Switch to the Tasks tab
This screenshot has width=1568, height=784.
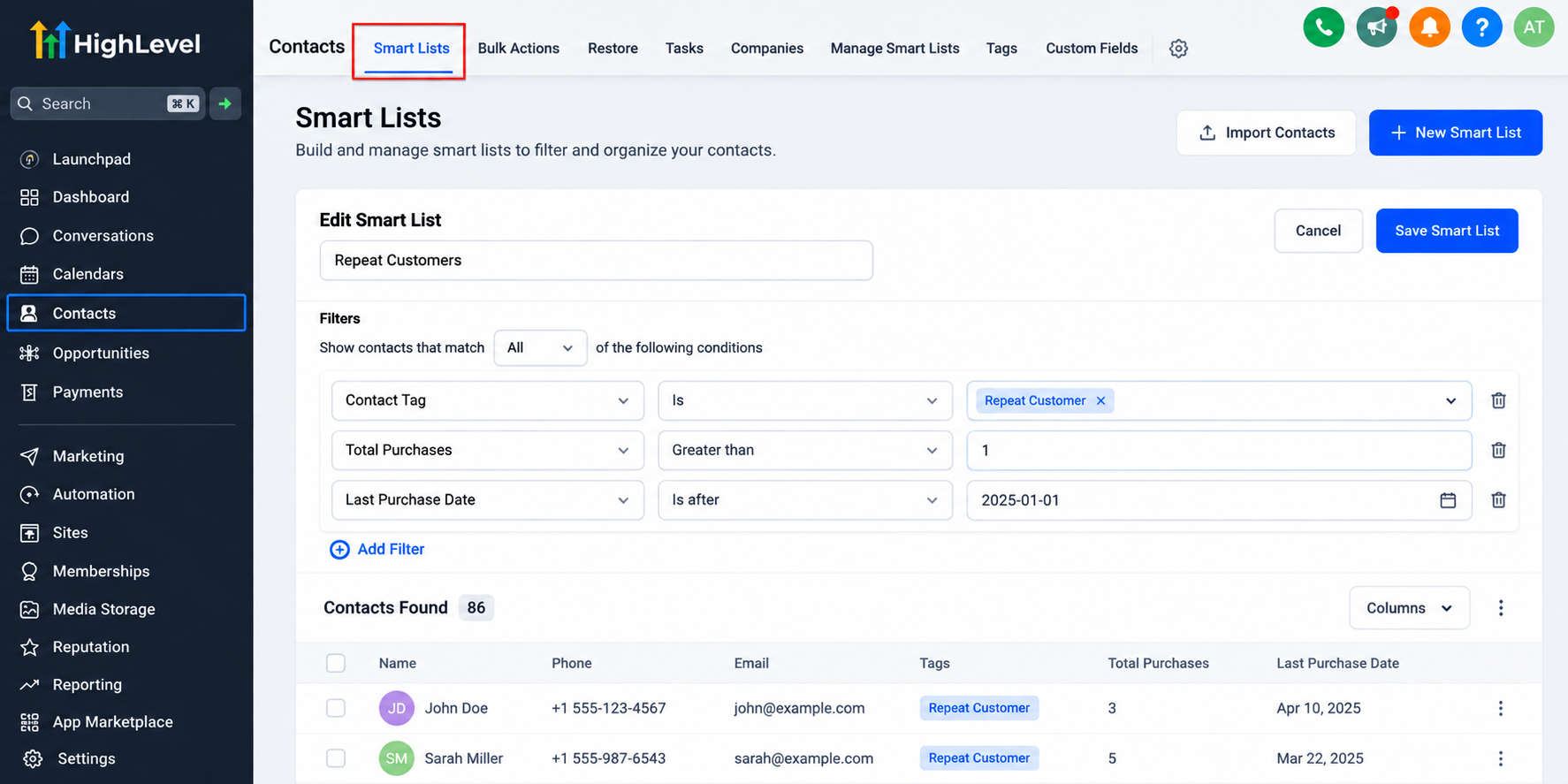684,49
